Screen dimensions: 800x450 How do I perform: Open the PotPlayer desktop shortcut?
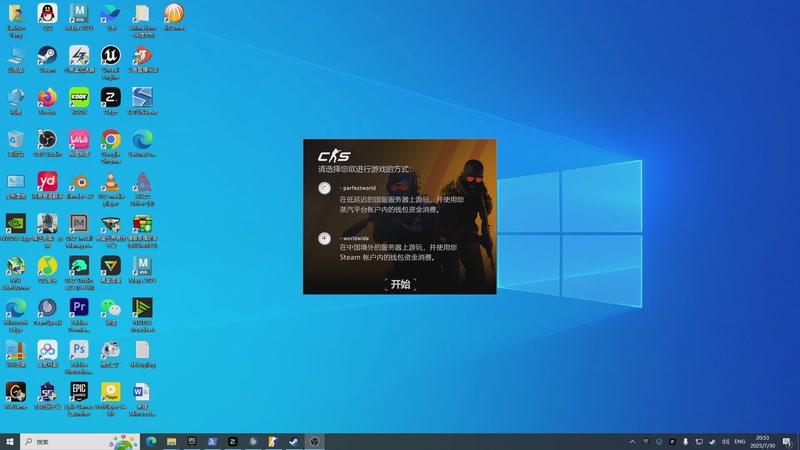point(111,399)
